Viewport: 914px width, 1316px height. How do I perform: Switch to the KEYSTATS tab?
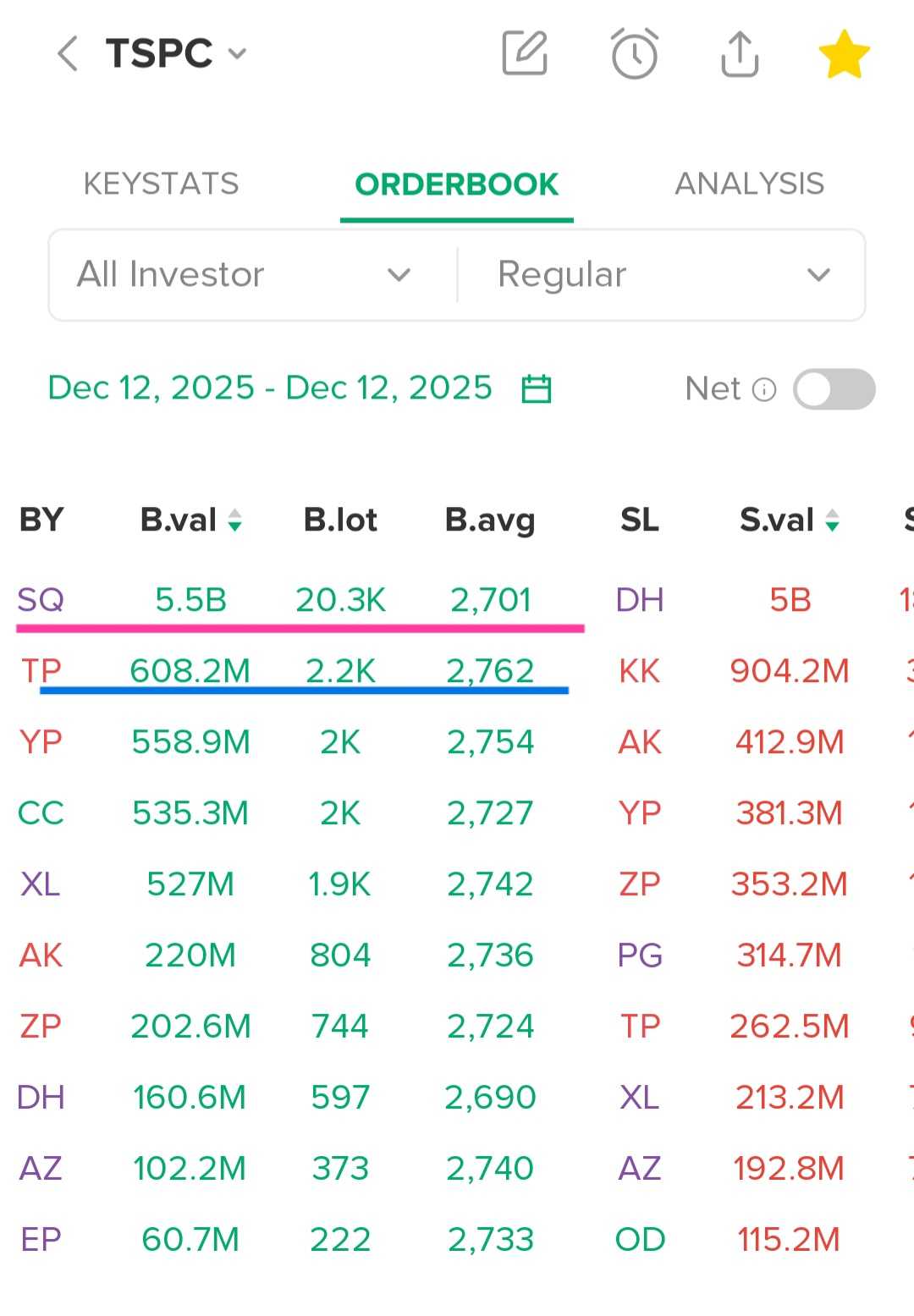tap(161, 184)
